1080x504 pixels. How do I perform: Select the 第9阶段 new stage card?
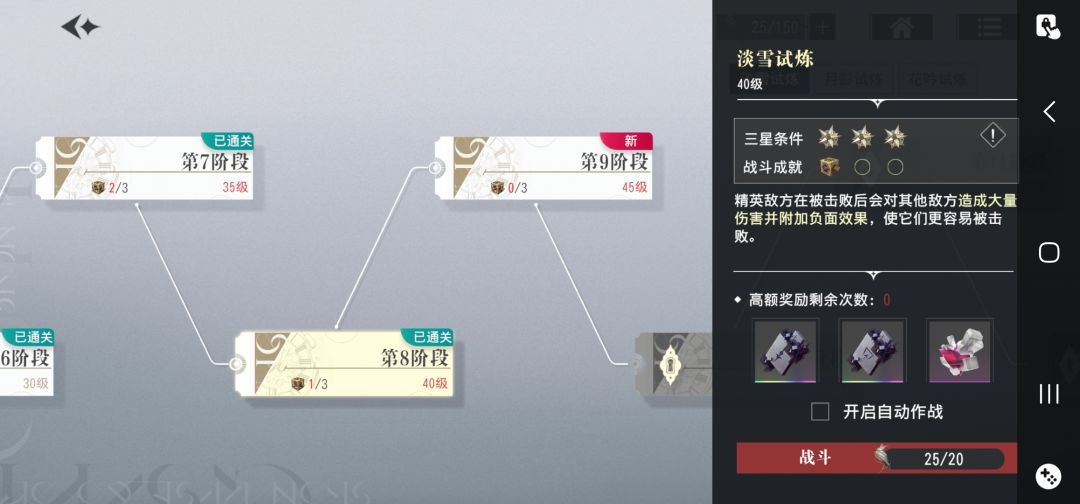coord(544,168)
